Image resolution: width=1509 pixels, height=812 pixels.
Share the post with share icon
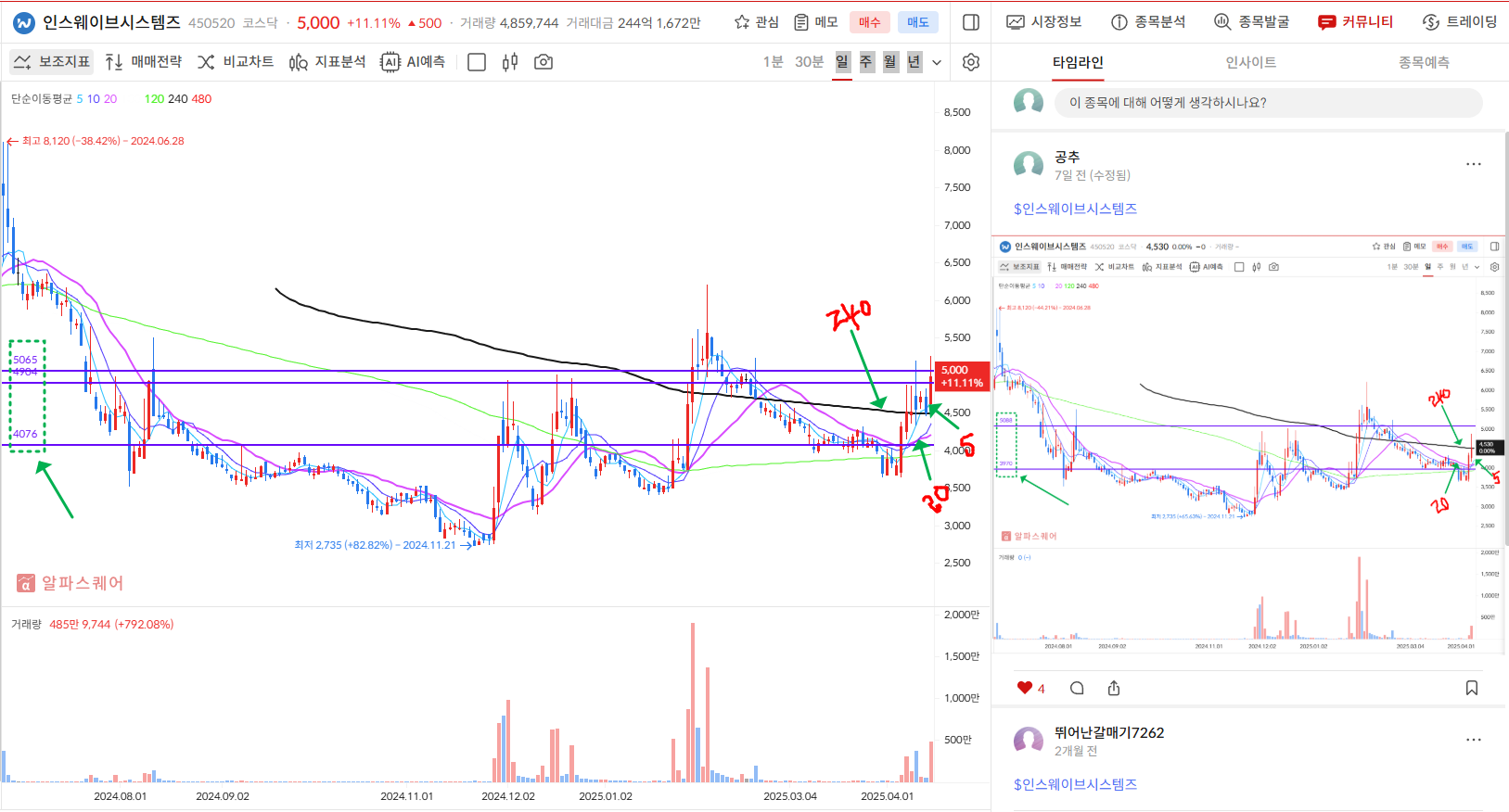pos(1114,688)
